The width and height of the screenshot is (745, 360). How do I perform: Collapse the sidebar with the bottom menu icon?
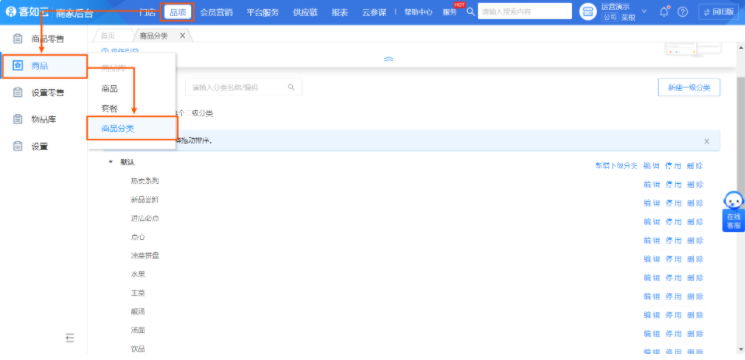click(x=70, y=338)
